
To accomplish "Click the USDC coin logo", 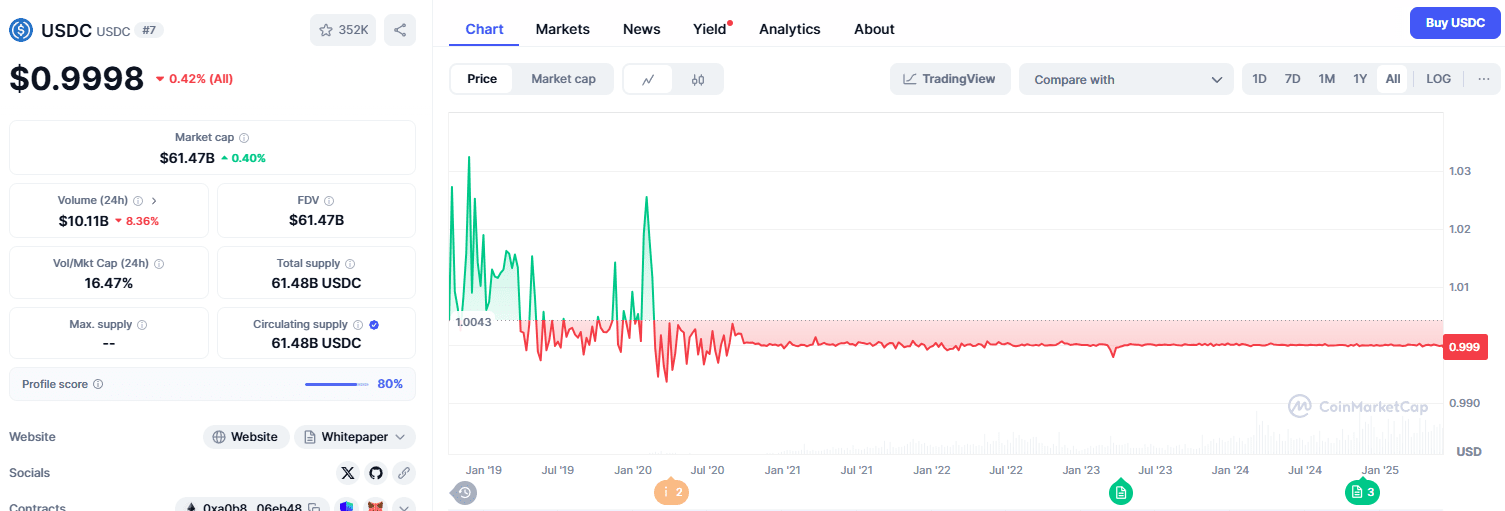I will point(21,30).
